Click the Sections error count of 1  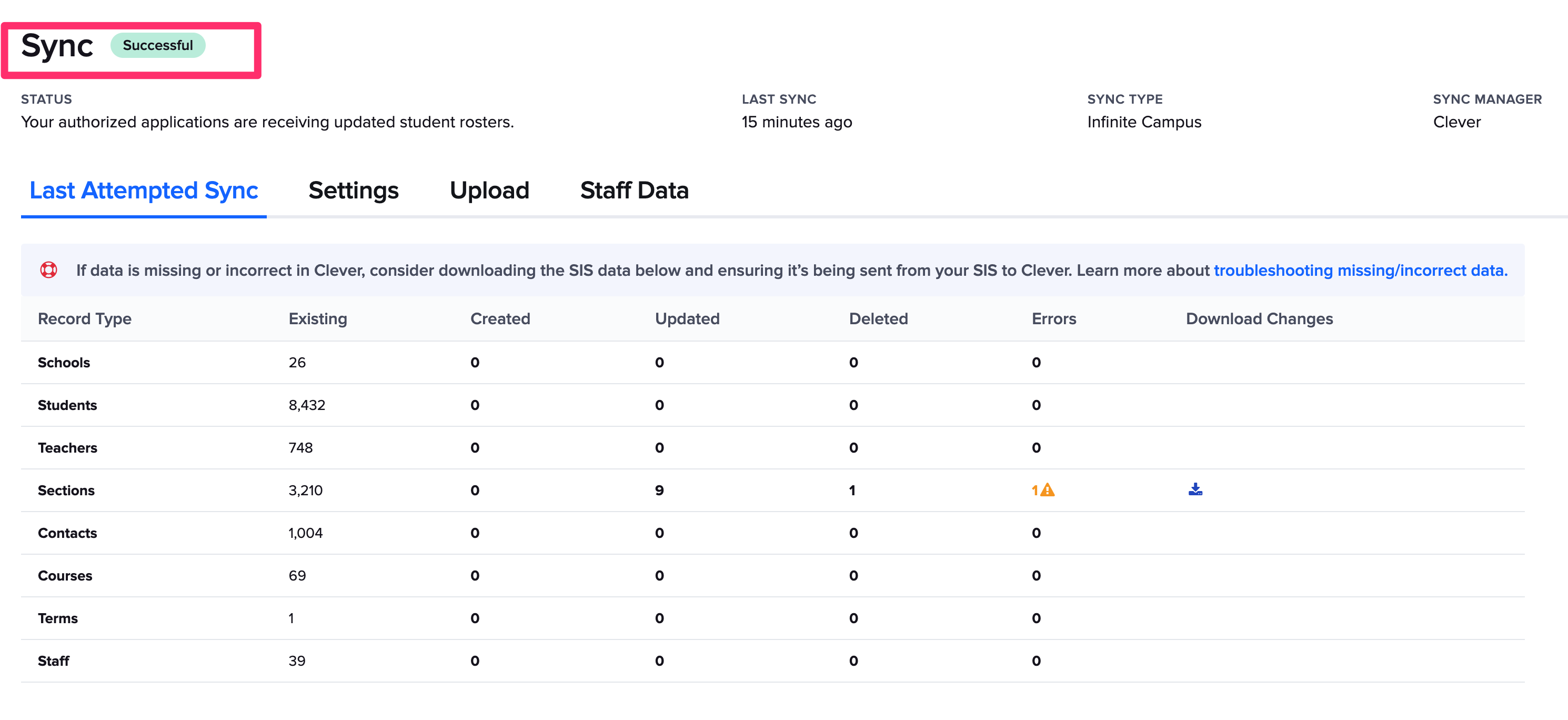[x=1034, y=491]
